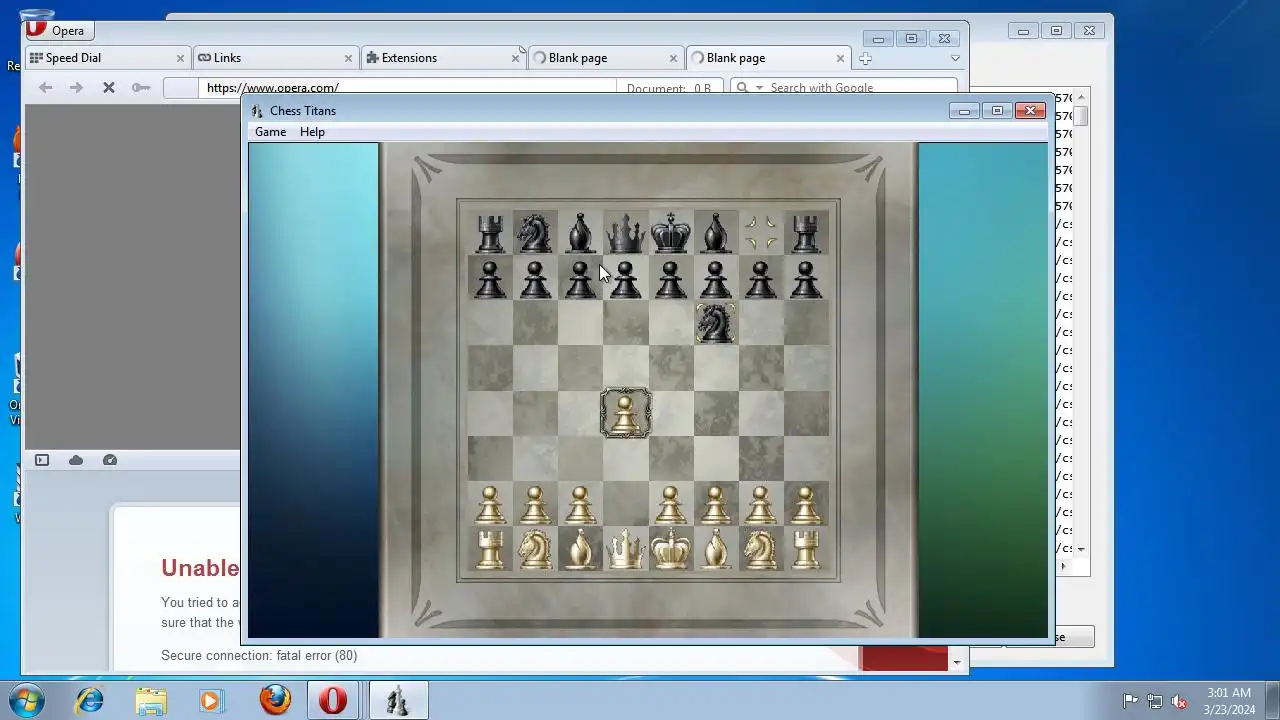Click the black queen on d8

point(625,233)
